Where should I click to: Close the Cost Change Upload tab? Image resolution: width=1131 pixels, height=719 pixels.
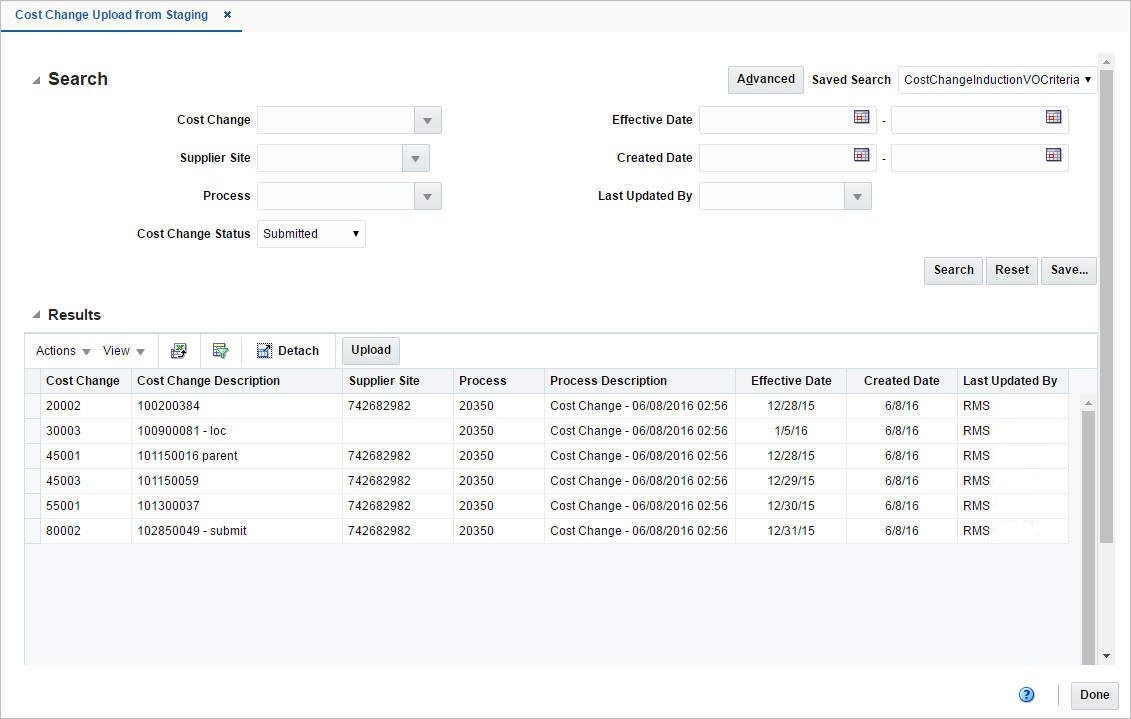pos(227,15)
